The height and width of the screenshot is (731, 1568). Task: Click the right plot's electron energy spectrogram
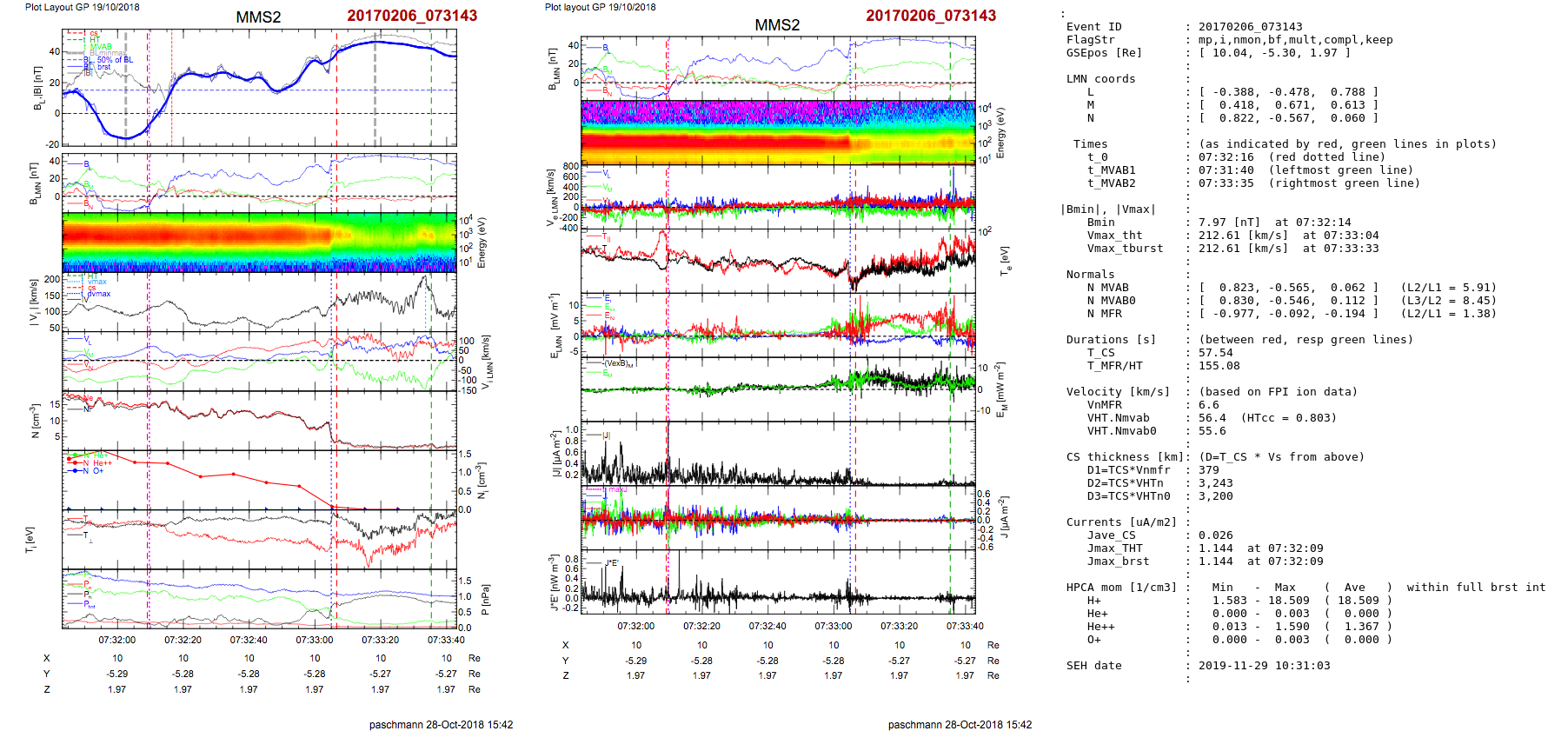pyautogui.click(x=777, y=132)
